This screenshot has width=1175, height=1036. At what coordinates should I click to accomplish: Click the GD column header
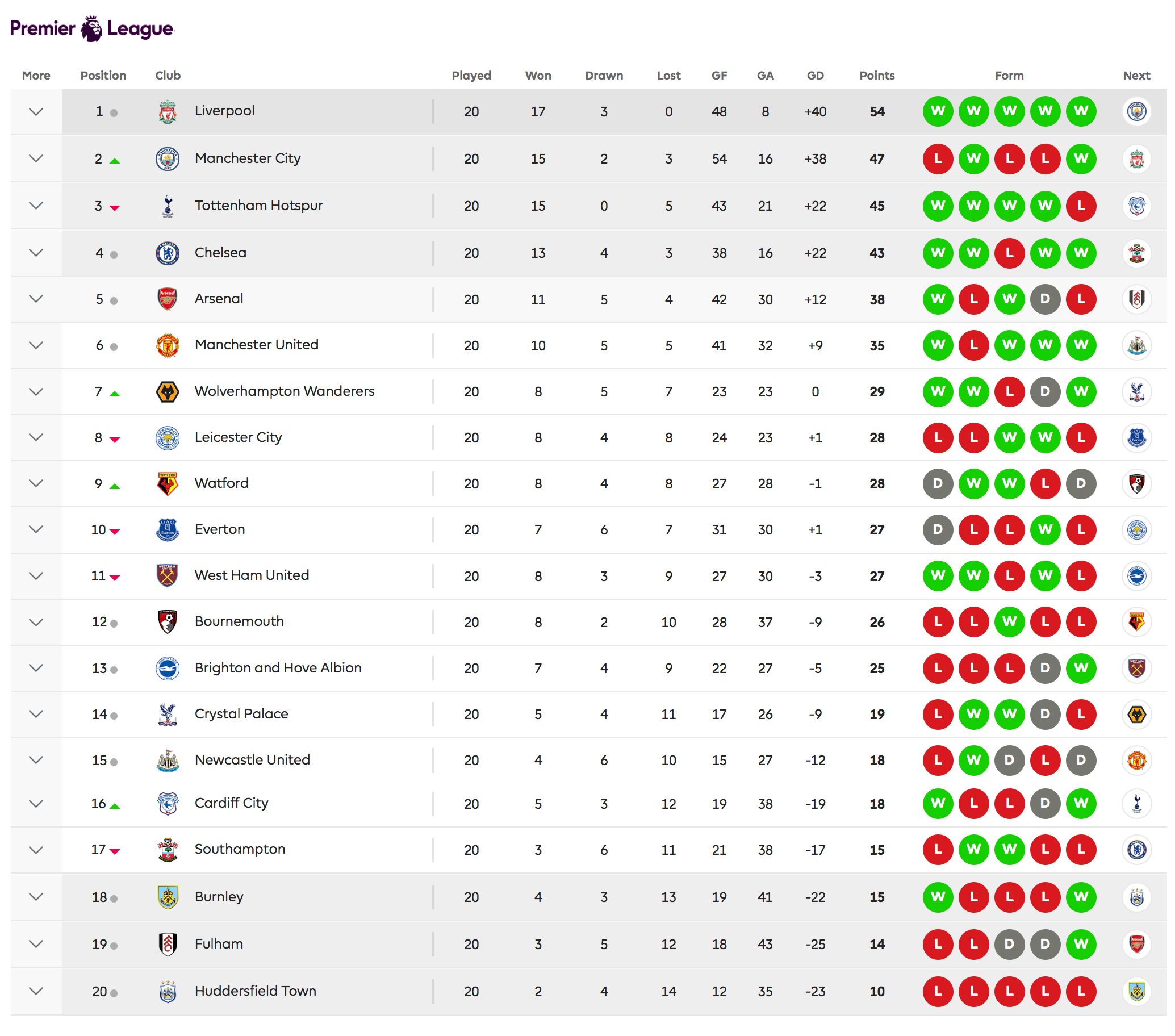click(x=814, y=76)
